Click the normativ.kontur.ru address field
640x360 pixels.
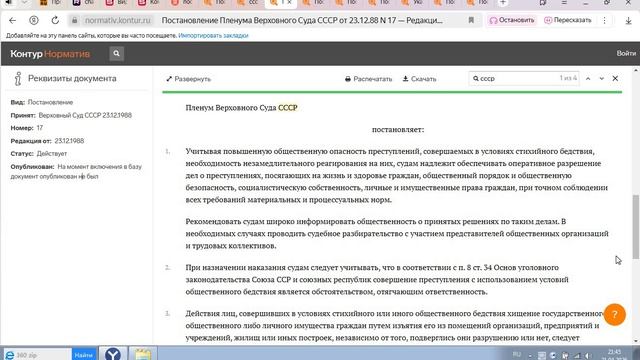click(x=118, y=20)
